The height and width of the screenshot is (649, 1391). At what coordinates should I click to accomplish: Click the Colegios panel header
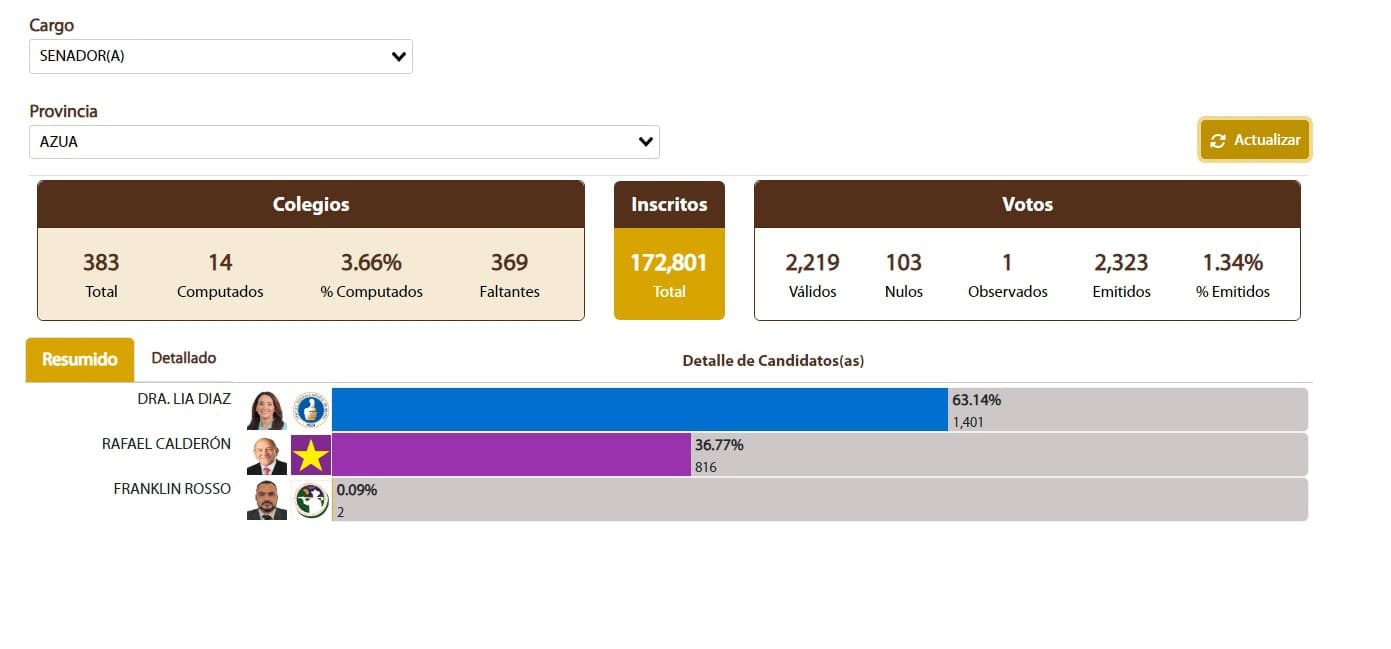pyautogui.click(x=311, y=204)
